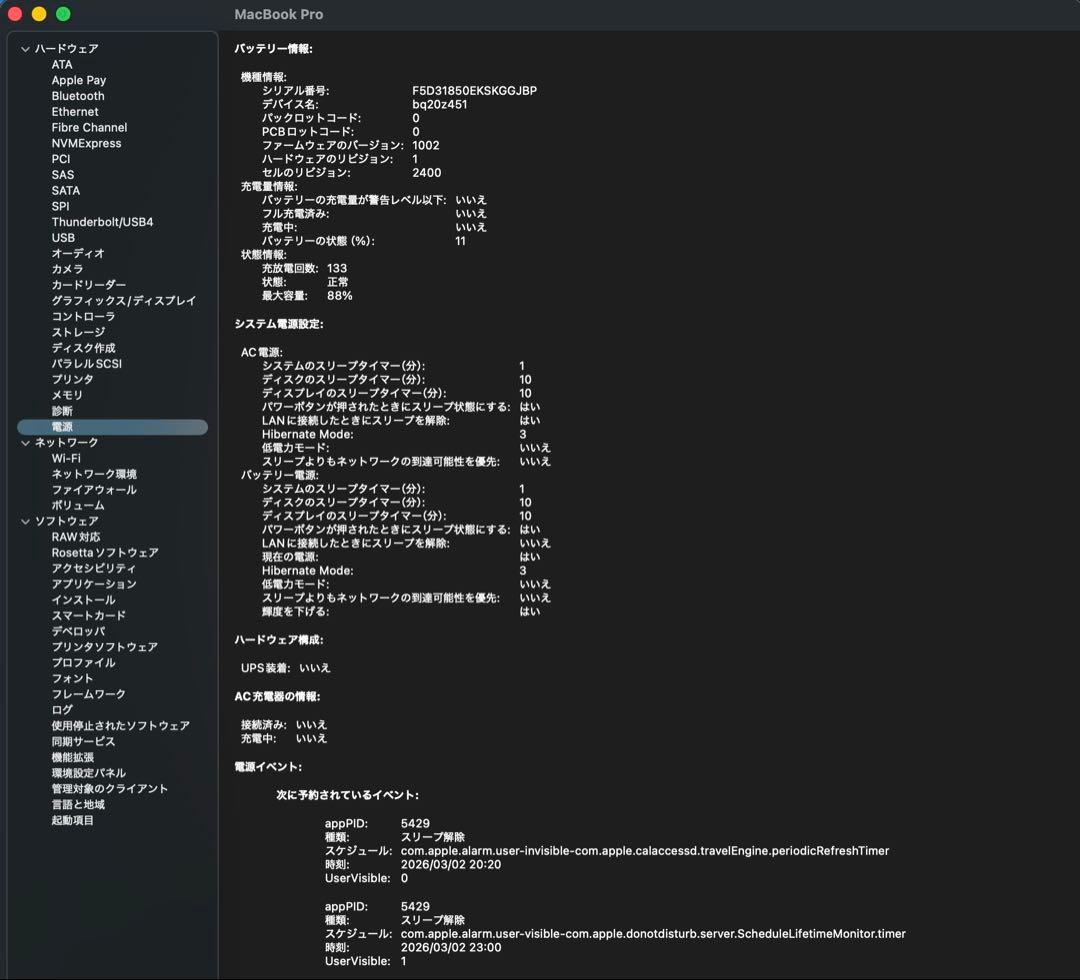Open the デベロッパ sidebar item
The width and height of the screenshot is (1080, 980).
point(79,632)
